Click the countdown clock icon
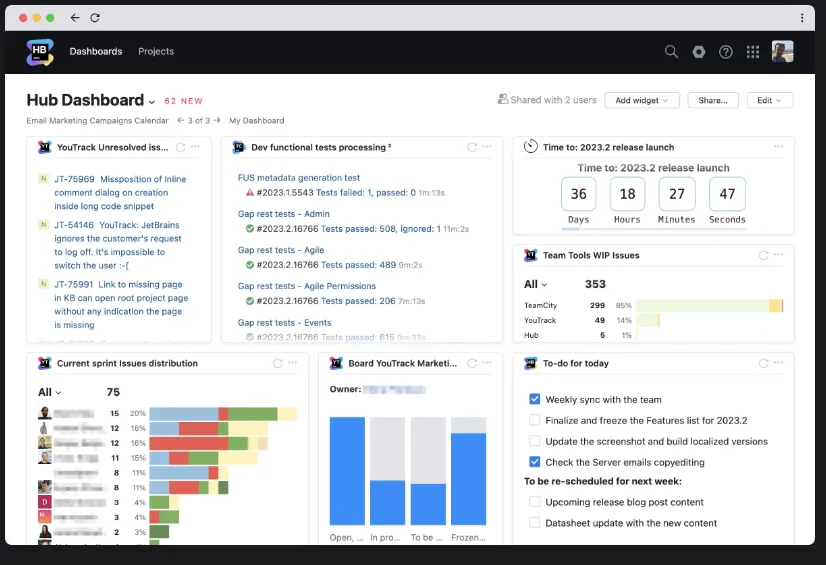 (x=530, y=146)
